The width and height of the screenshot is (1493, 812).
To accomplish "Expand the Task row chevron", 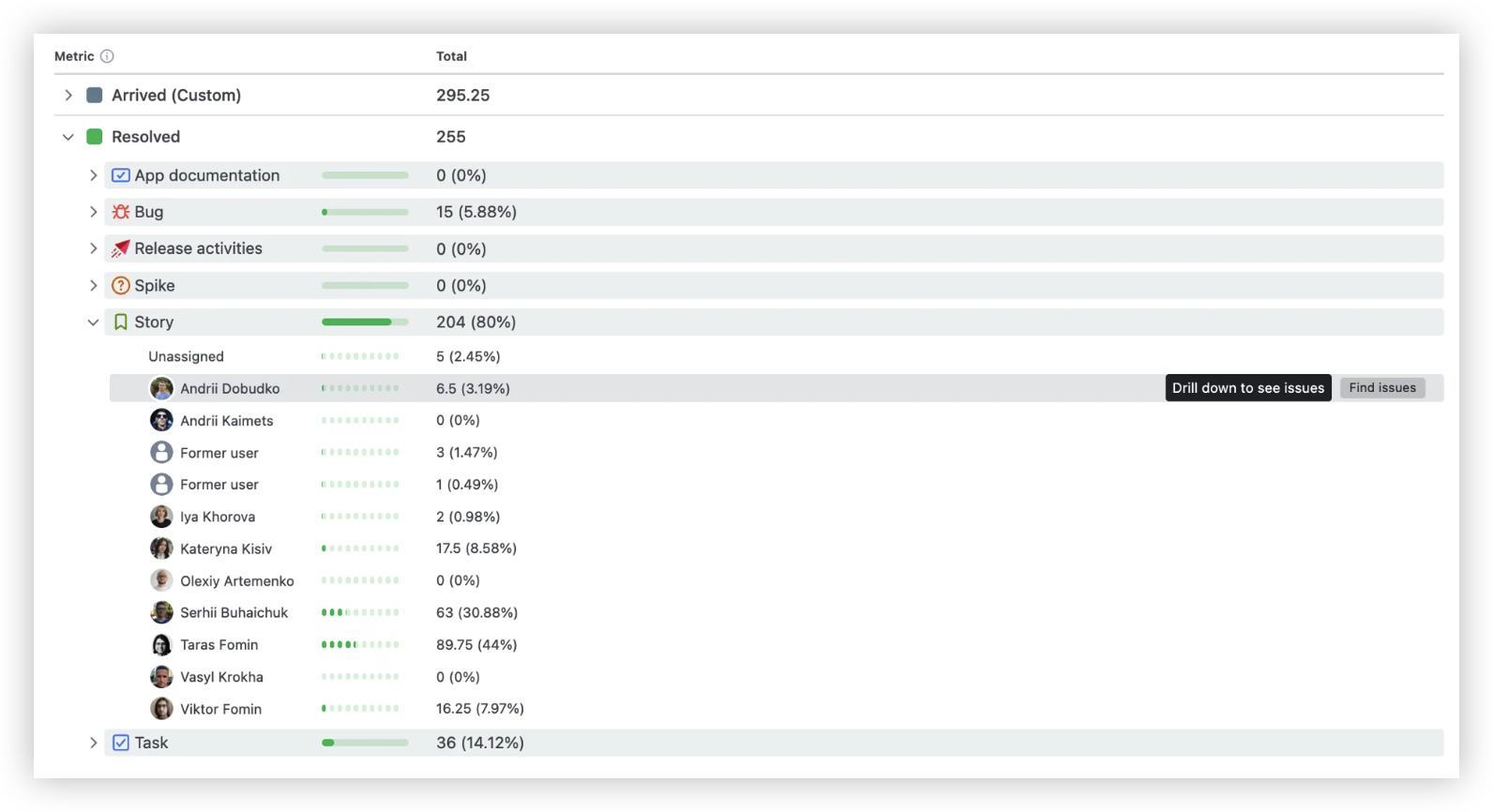I will (93, 743).
